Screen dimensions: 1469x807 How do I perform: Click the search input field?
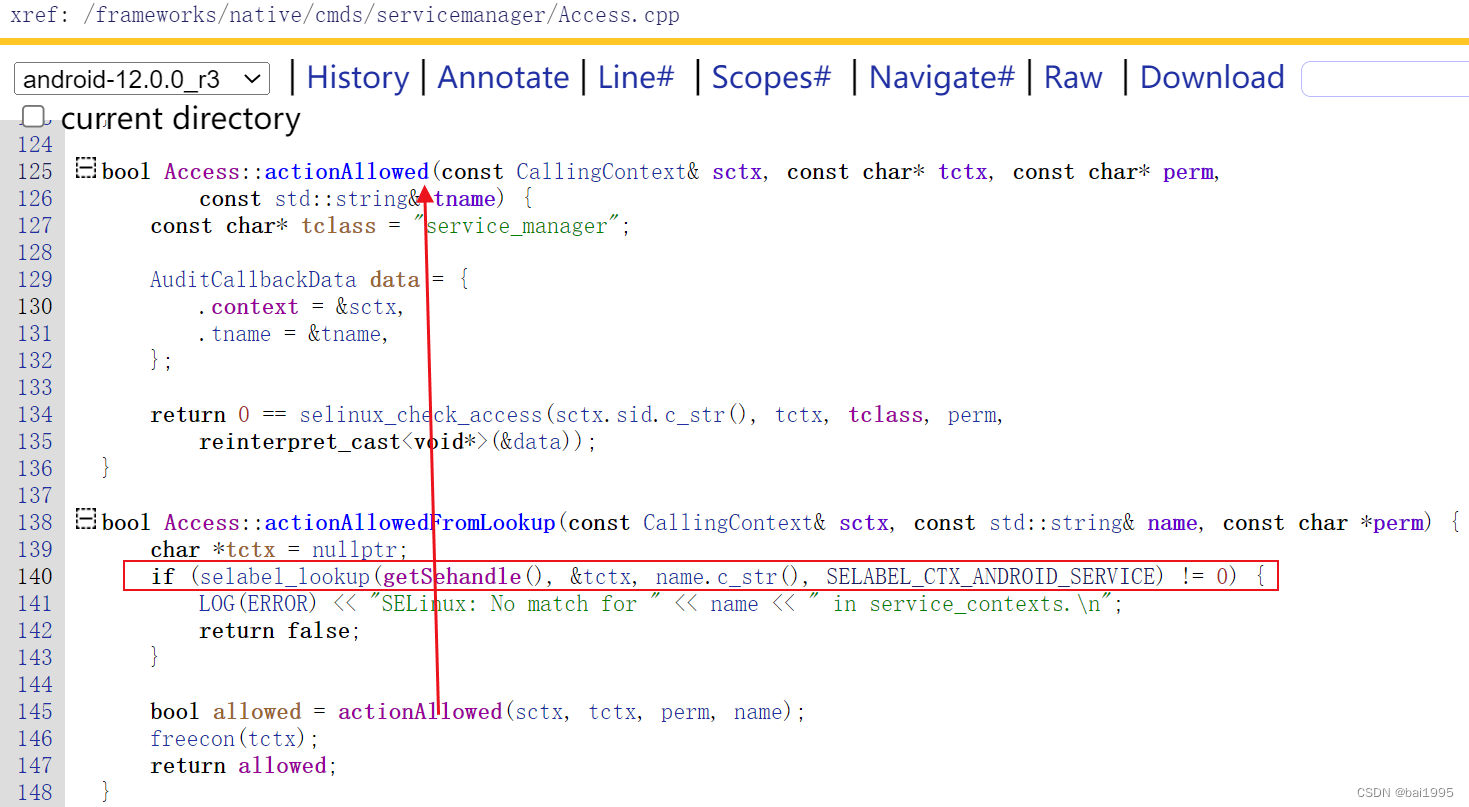[1384, 78]
